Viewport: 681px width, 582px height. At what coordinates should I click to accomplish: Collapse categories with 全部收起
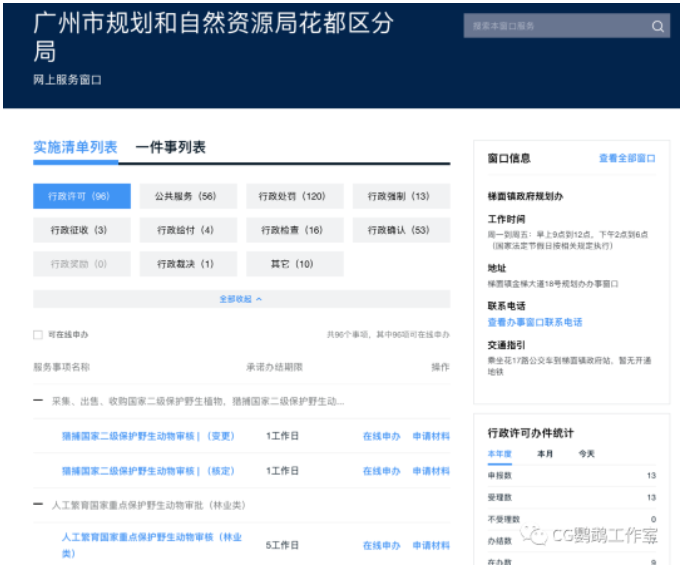[241, 299]
